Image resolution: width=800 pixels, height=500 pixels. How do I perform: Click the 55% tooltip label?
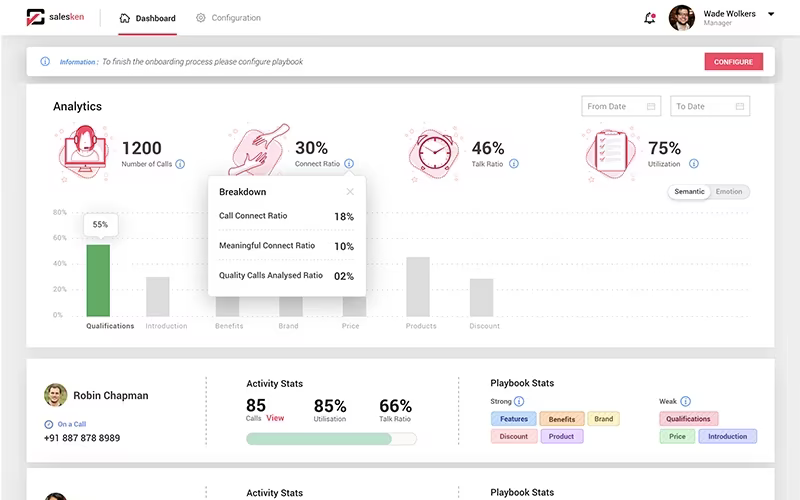[101, 224]
